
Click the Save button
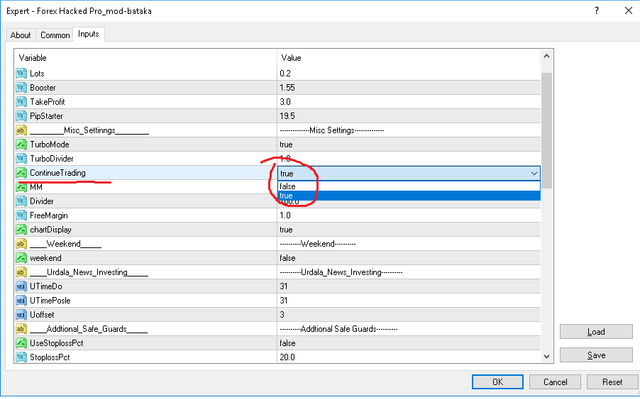[x=596, y=355]
